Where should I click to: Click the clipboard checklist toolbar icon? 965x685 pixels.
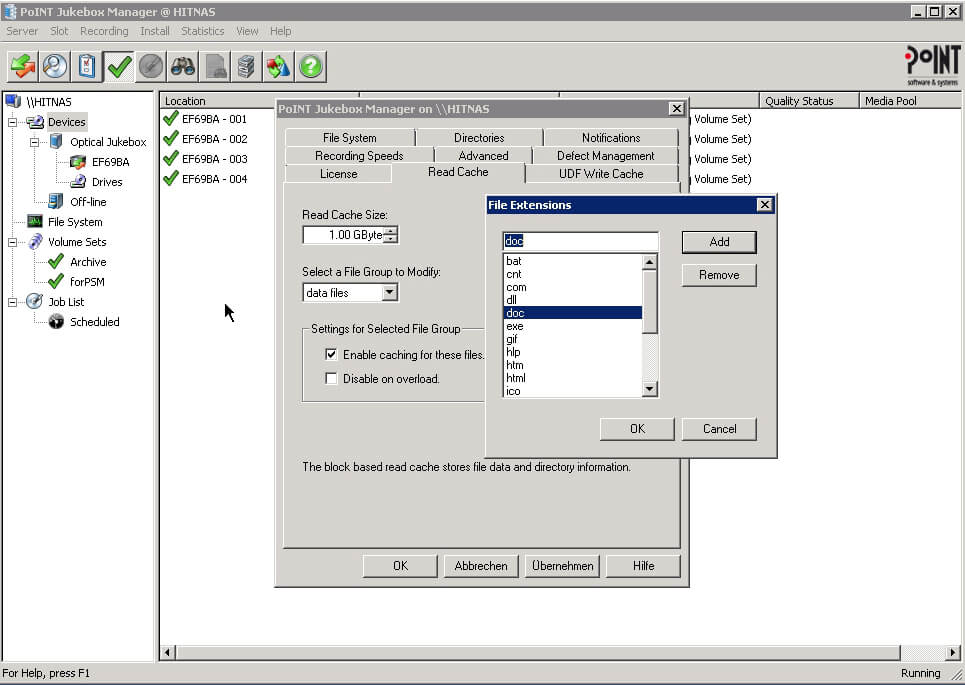[87, 66]
